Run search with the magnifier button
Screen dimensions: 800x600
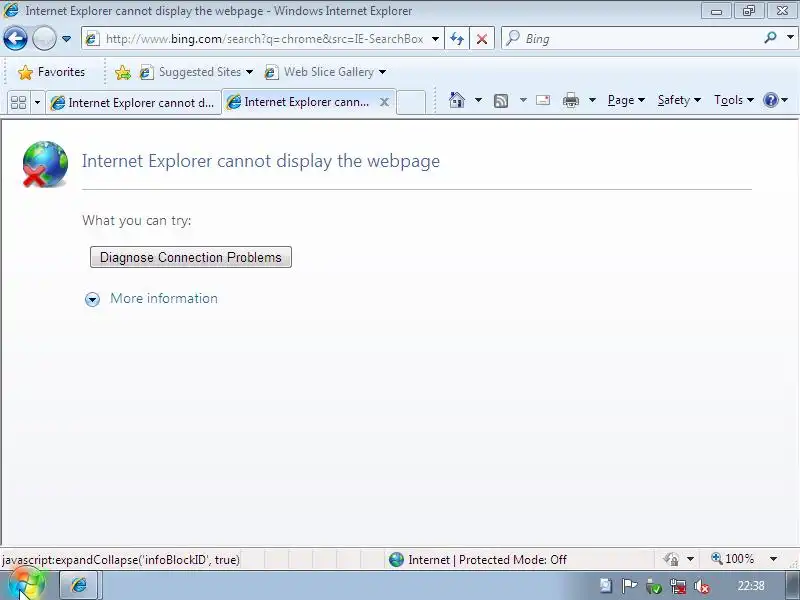coord(770,38)
